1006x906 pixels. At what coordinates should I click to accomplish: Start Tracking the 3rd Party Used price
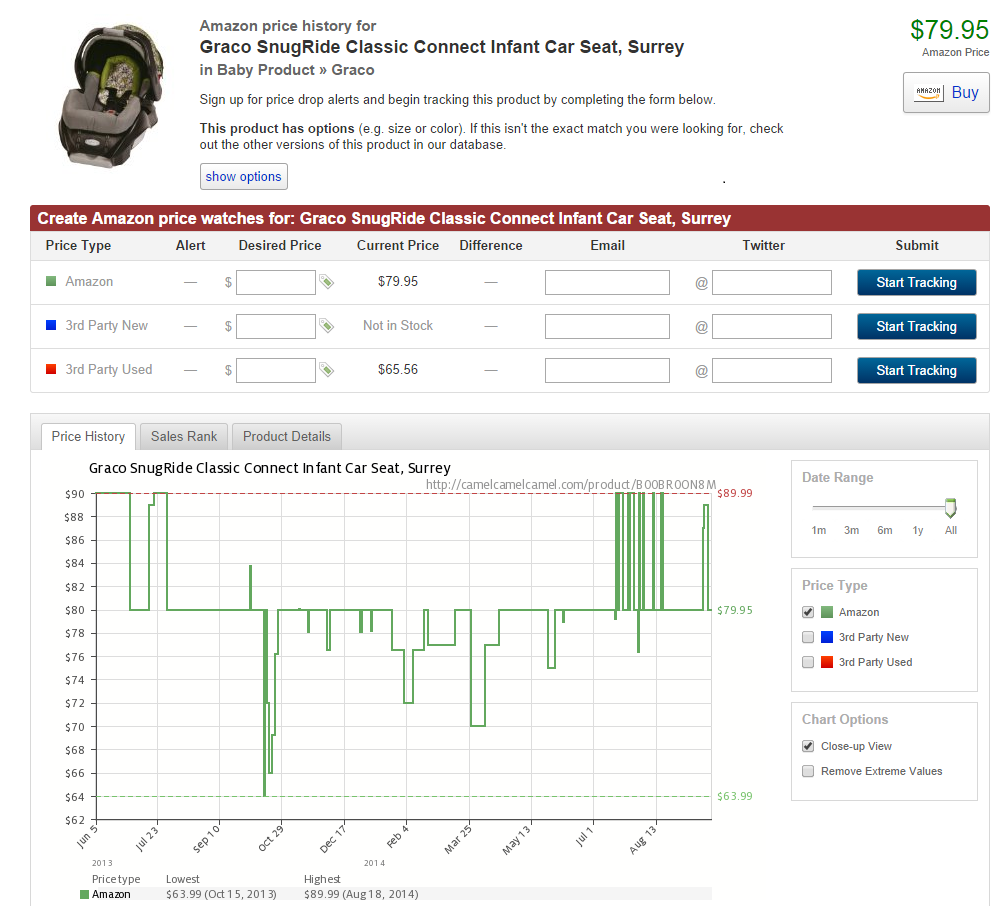(917, 370)
